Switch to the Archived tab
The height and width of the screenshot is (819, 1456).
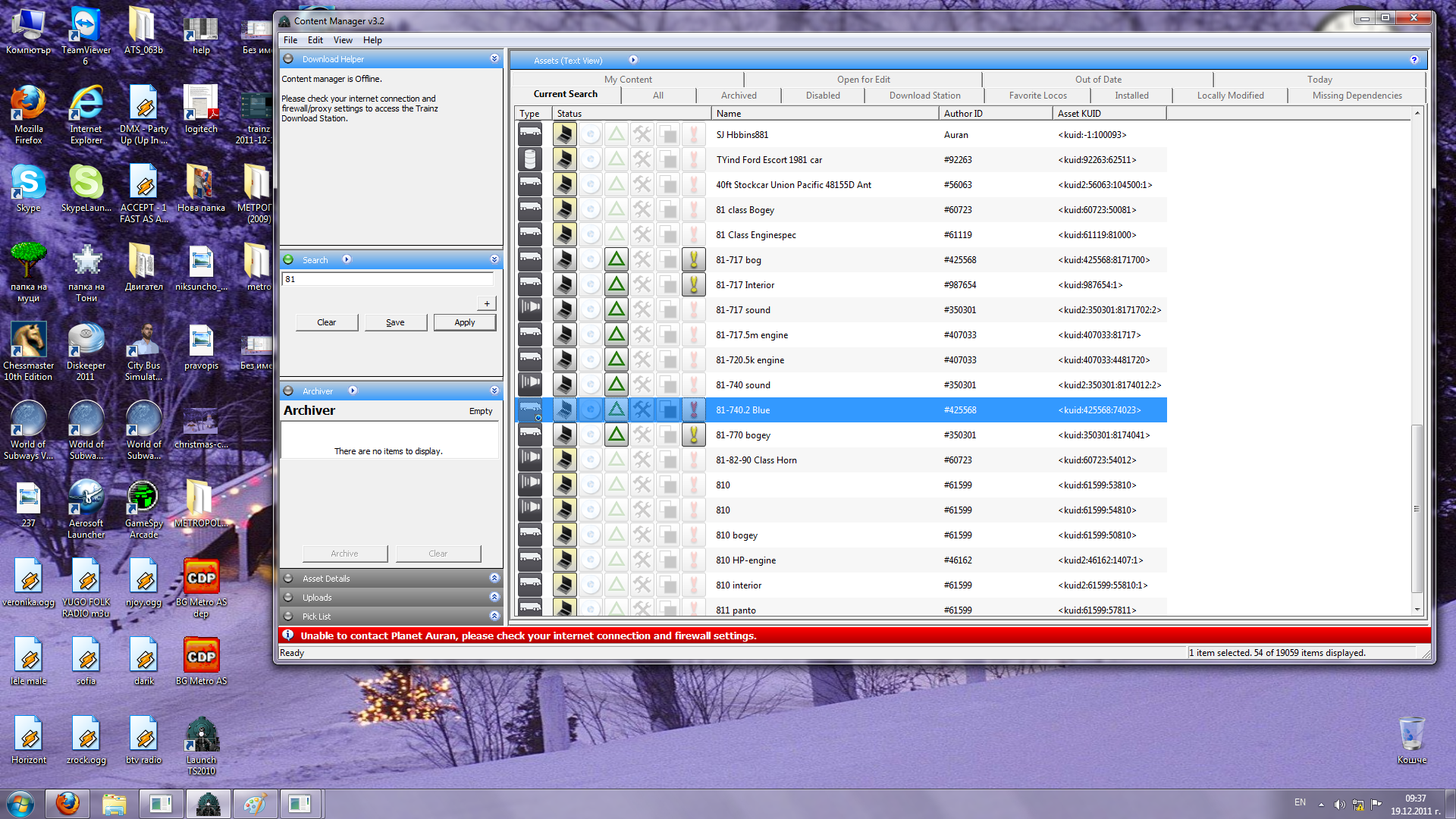point(739,96)
